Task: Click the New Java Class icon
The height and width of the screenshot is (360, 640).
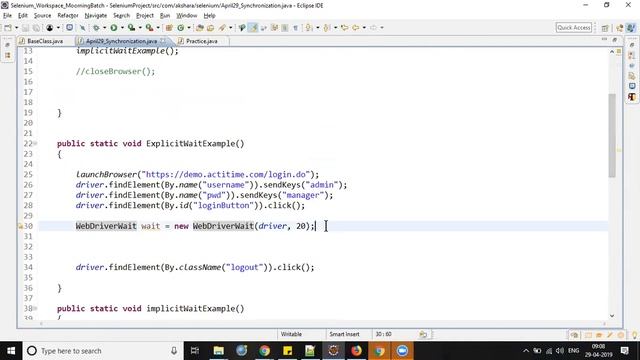Action: click(180, 28)
